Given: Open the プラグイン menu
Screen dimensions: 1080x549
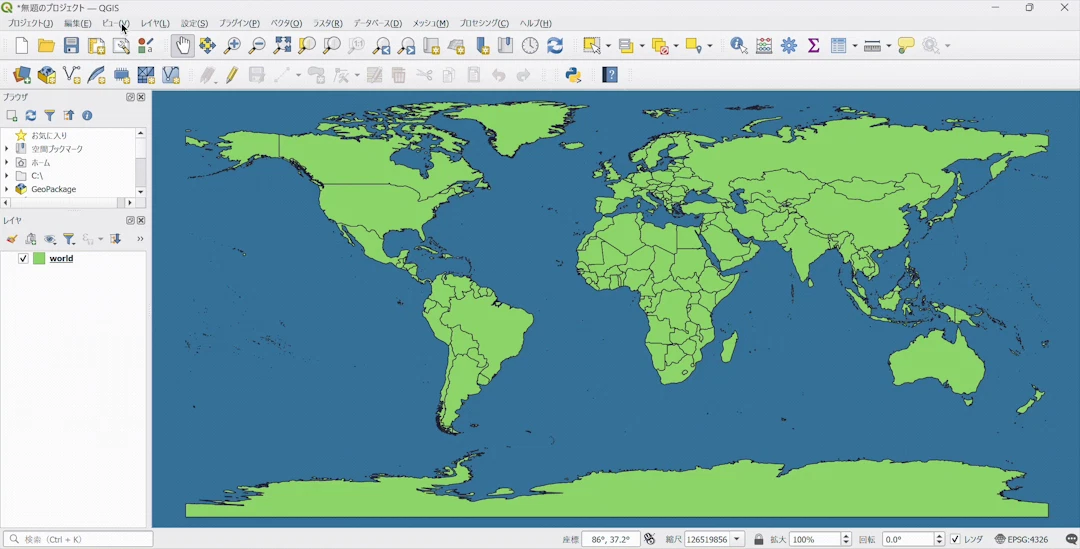Looking at the screenshot, I should pyautogui.click(x=239, y=23).
